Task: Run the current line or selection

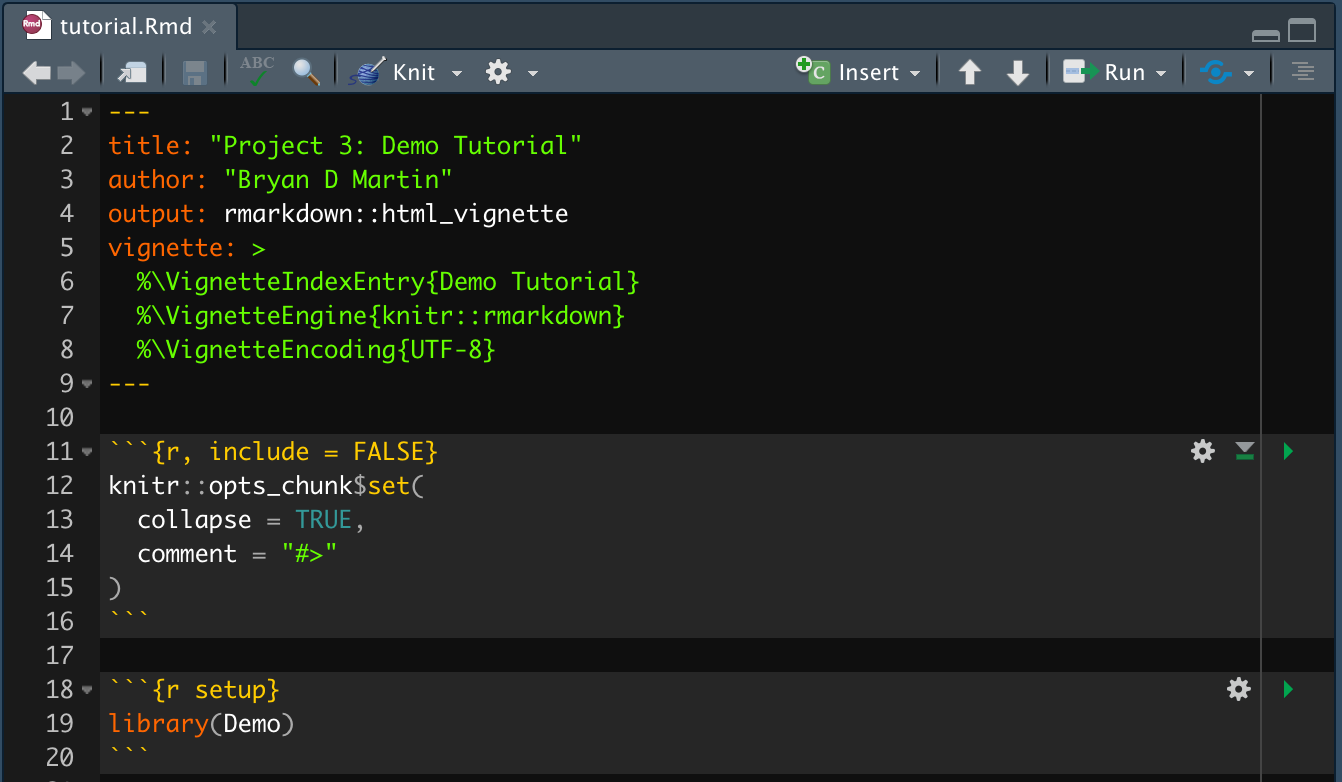Action: point(1103,72)
